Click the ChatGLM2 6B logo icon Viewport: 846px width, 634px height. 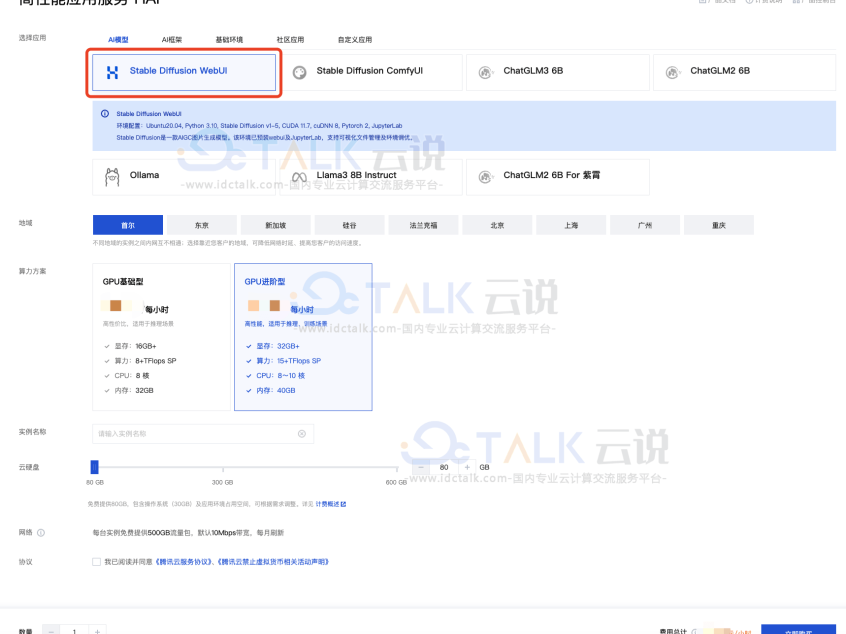tap(672, 72)
